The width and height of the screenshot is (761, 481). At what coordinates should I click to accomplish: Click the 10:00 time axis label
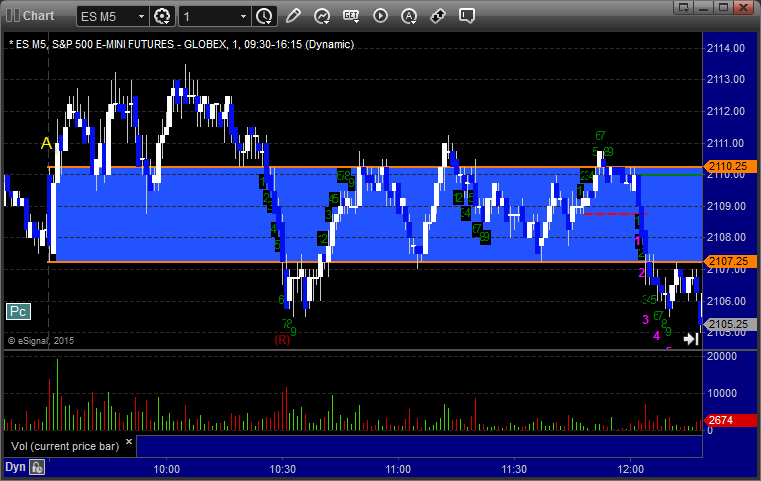tap(166, 469)
